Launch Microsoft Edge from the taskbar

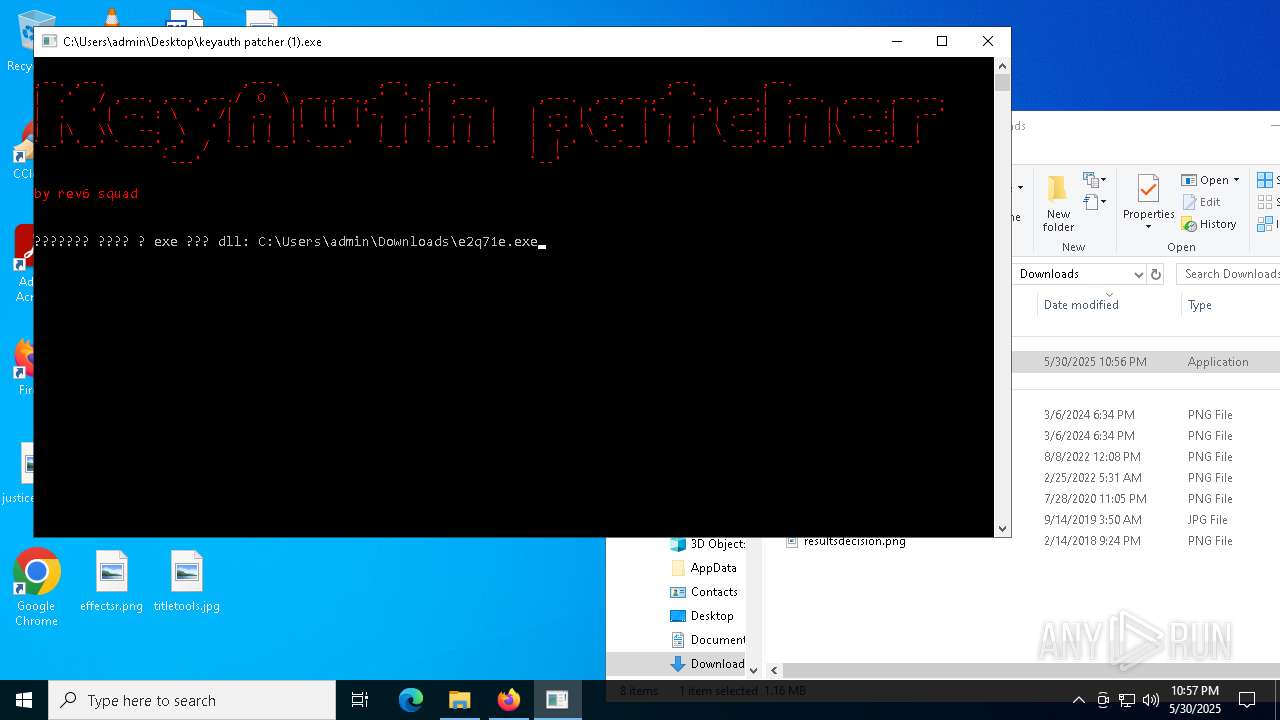click(411, 700)
